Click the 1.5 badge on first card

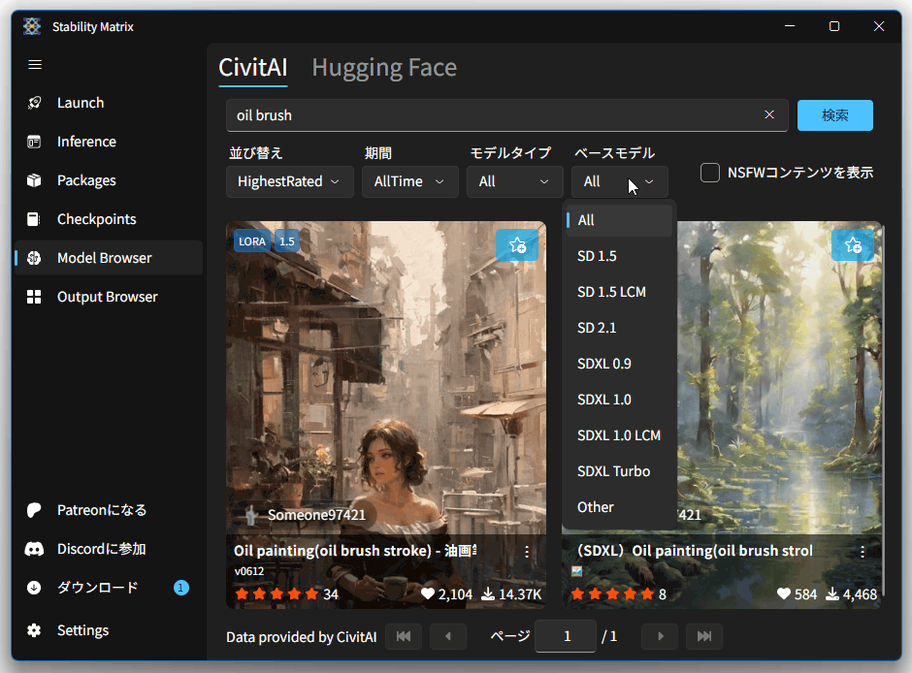287,241
